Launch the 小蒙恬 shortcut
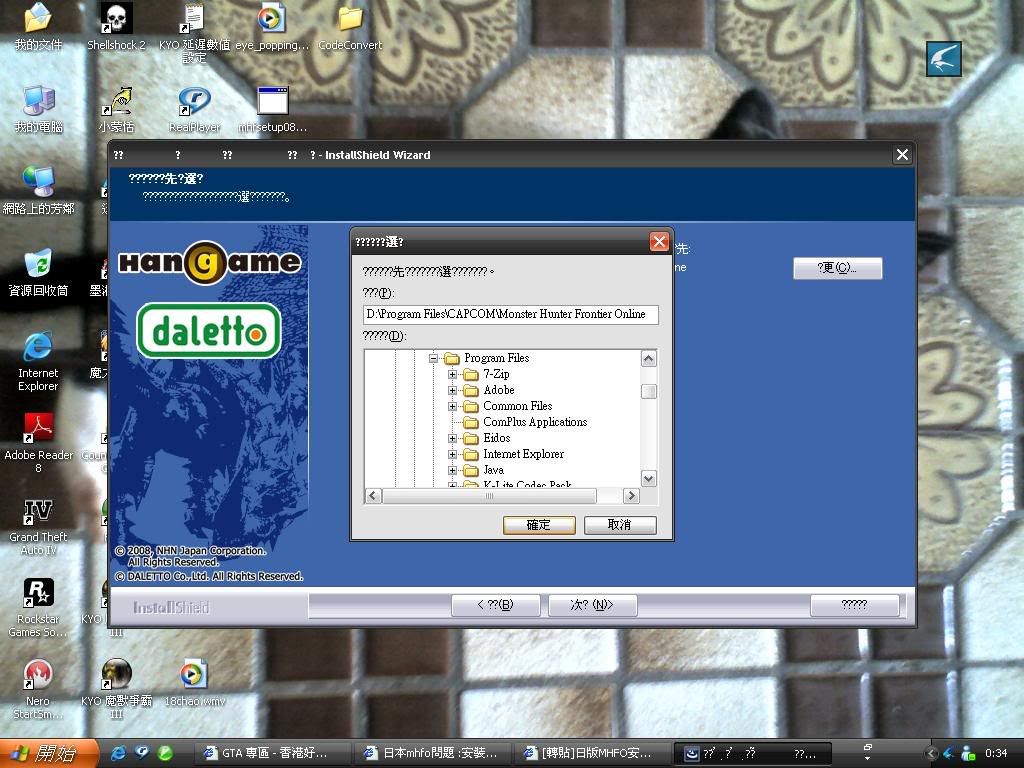The height and width of the screenshot is (768, 1024). coord(116,108)
